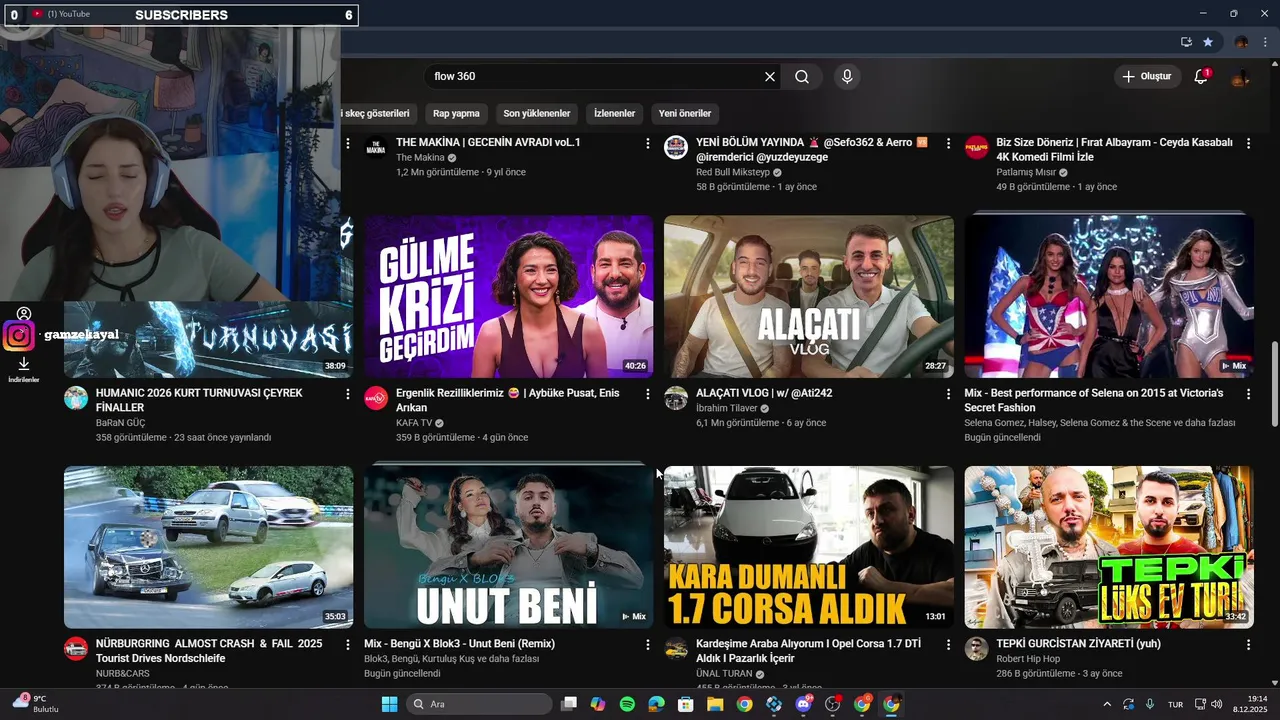The image size is (1280, 720).
Task: Open BaRaN GÜÇ channel avatar
Action: tap(76, 398)
